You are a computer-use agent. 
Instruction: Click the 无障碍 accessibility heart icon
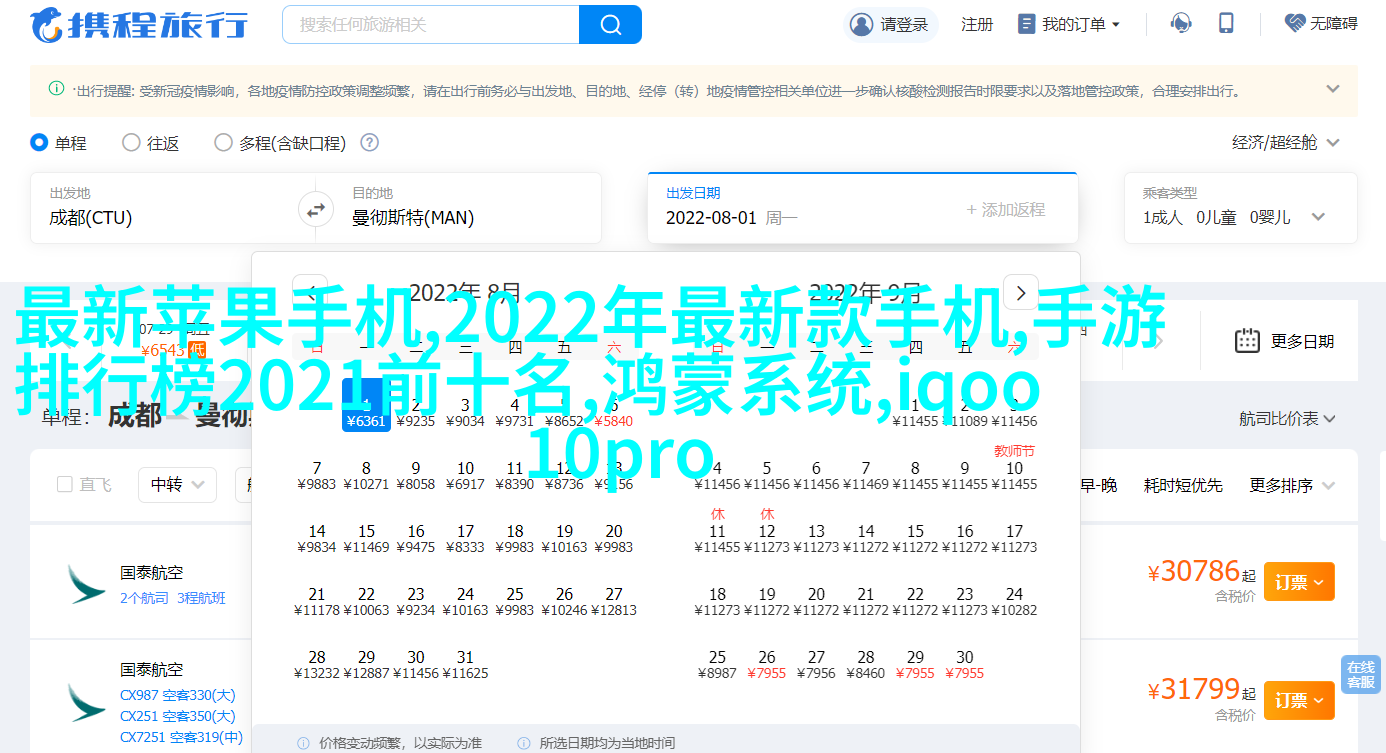(1296, 24)
